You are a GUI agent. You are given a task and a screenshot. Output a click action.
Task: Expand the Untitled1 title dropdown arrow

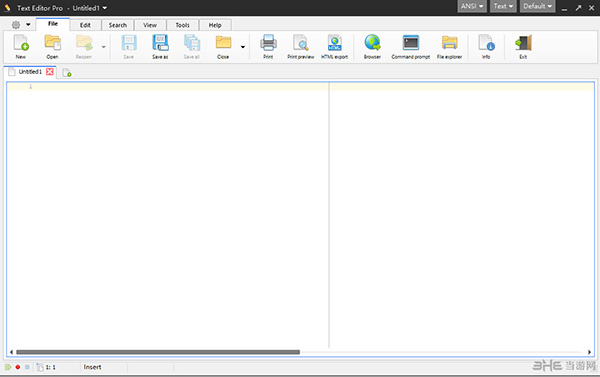click(104, 8)
